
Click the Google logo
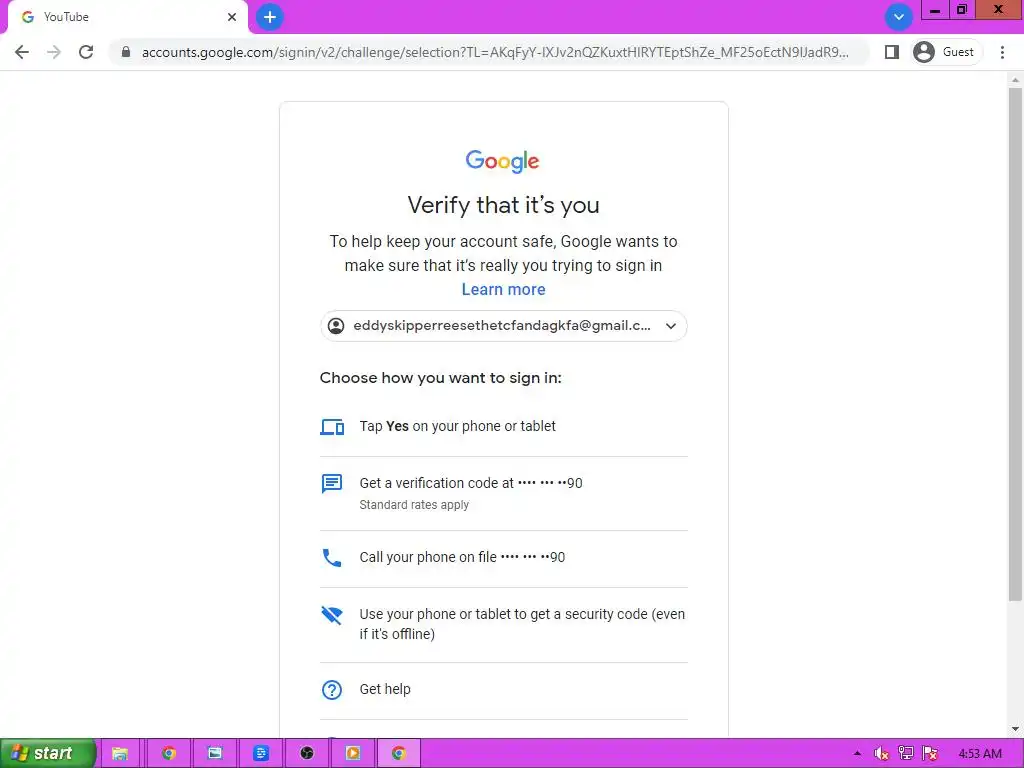pyautogui.click(x=502, y=161)
